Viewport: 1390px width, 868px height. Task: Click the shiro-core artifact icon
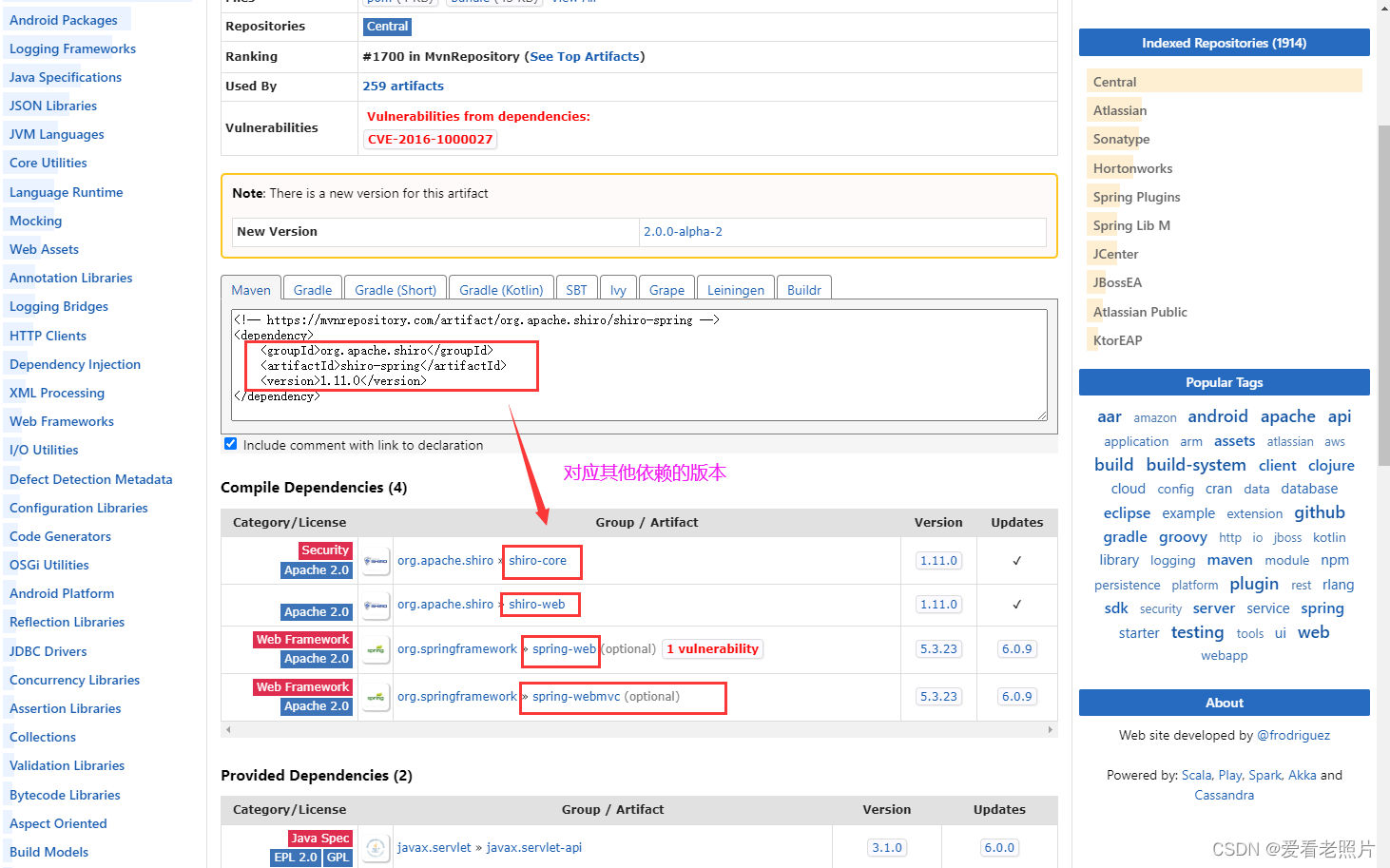pyautogui.click(x=376, y=561)
